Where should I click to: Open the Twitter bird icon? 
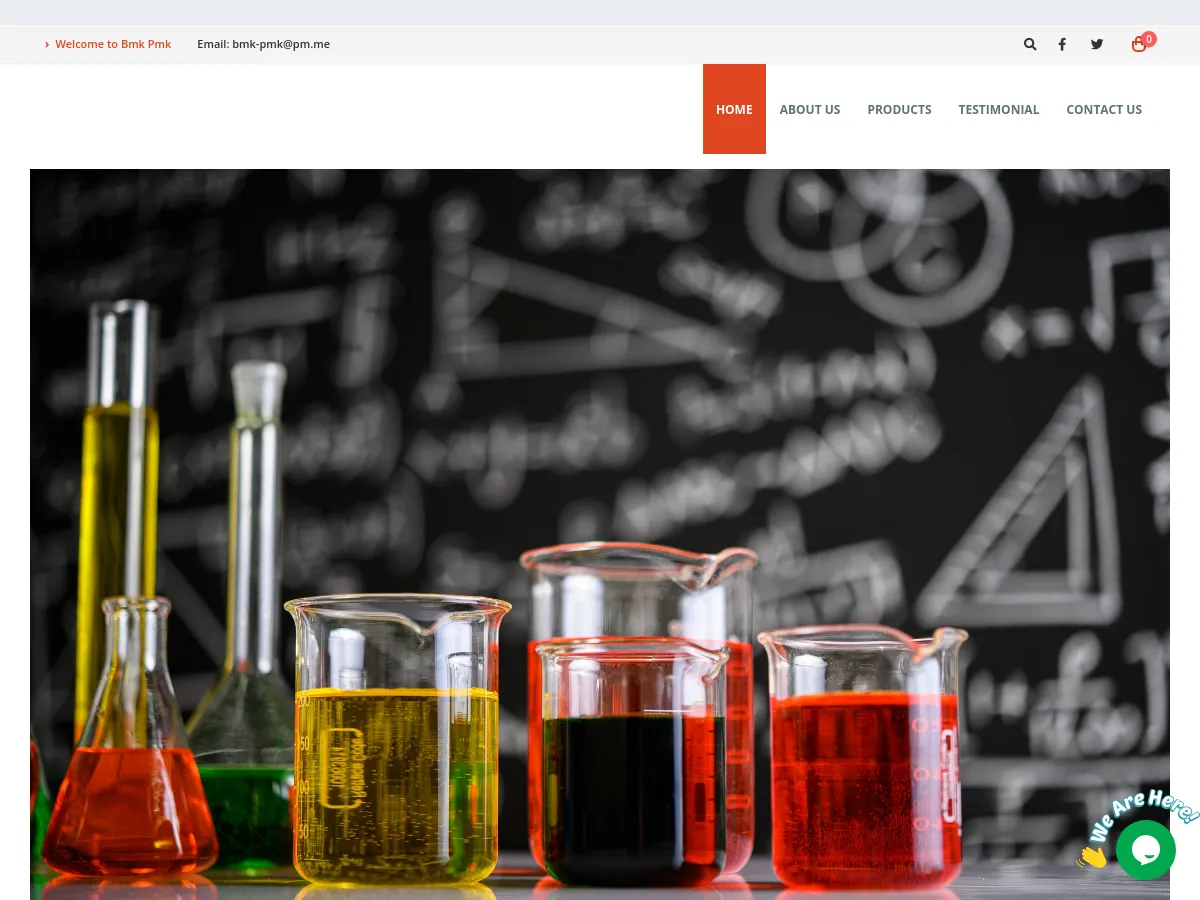coord(1097,44)
